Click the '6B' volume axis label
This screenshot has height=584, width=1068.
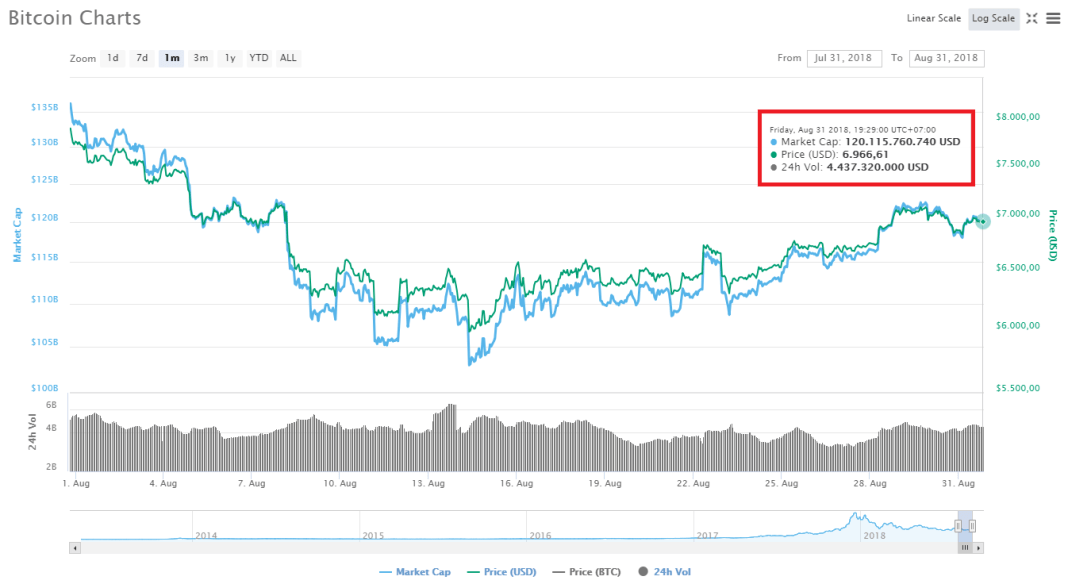point(52,405)
